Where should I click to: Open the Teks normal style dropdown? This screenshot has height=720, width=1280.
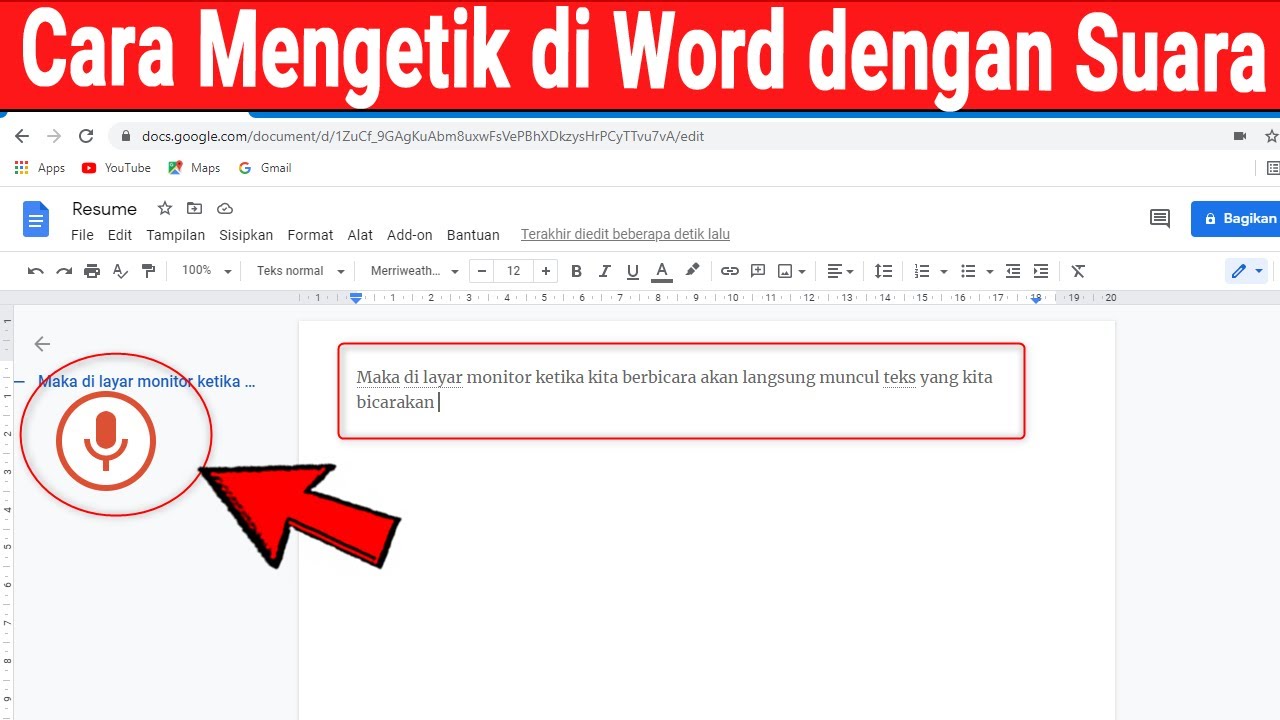pos(300,271)
